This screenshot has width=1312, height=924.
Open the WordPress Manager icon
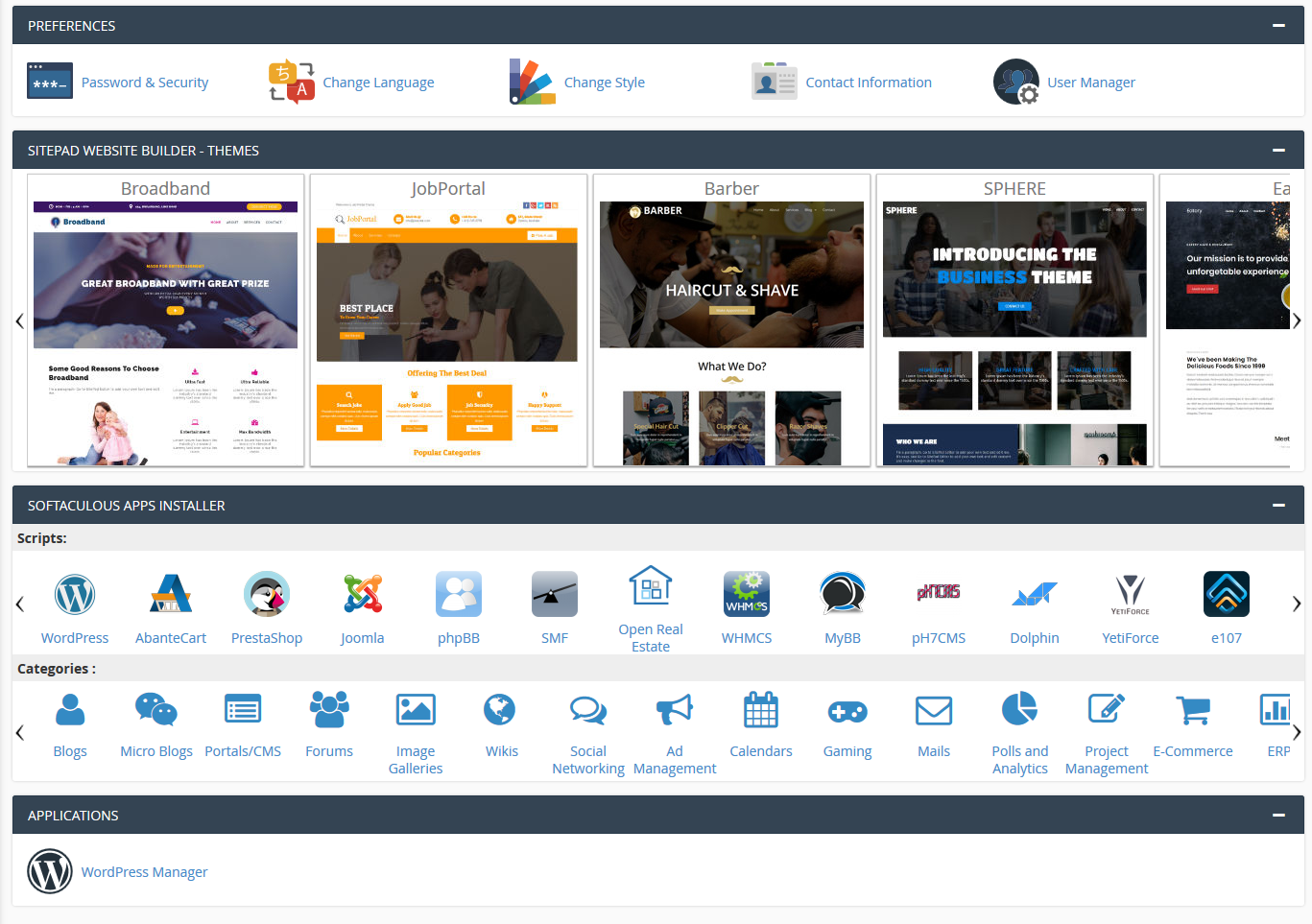(50, 871)
